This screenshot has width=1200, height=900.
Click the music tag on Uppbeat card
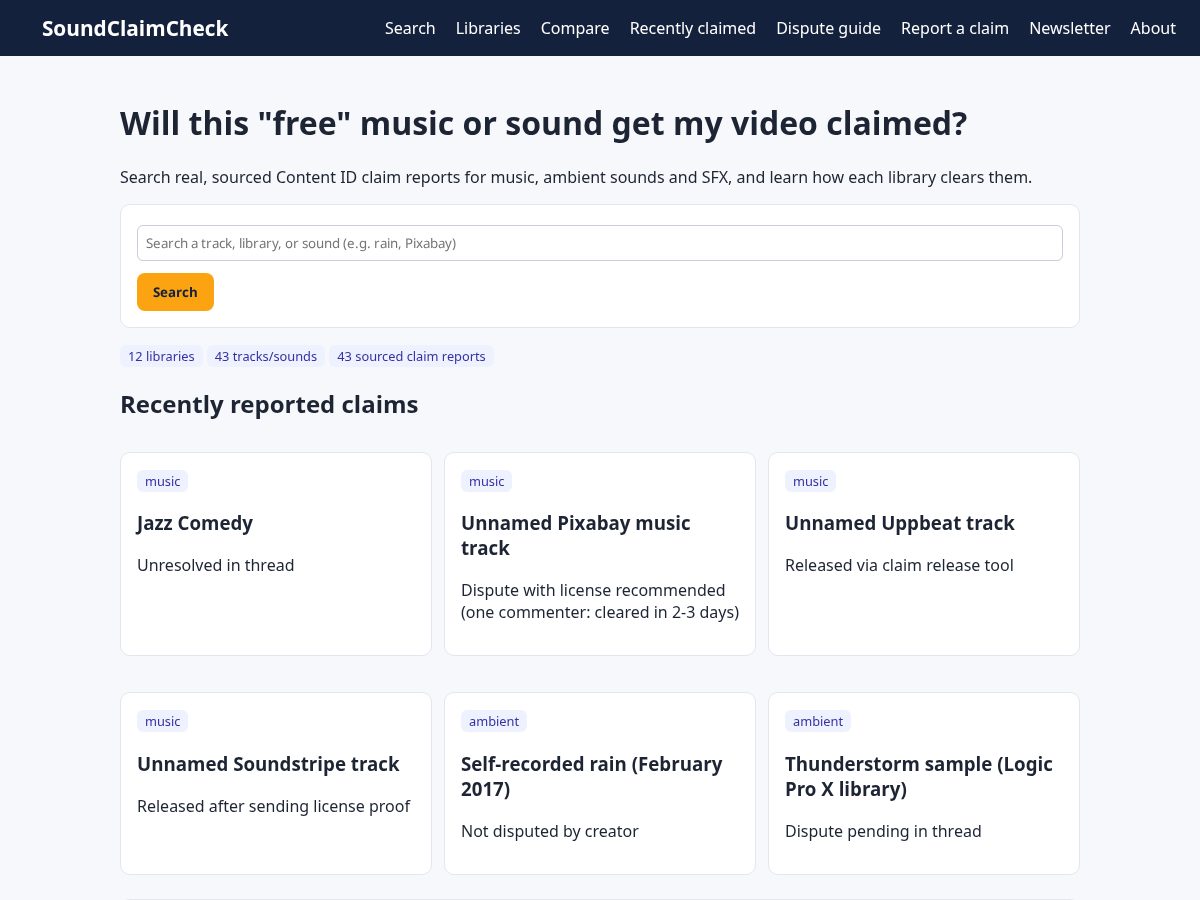tap(810, 481)
